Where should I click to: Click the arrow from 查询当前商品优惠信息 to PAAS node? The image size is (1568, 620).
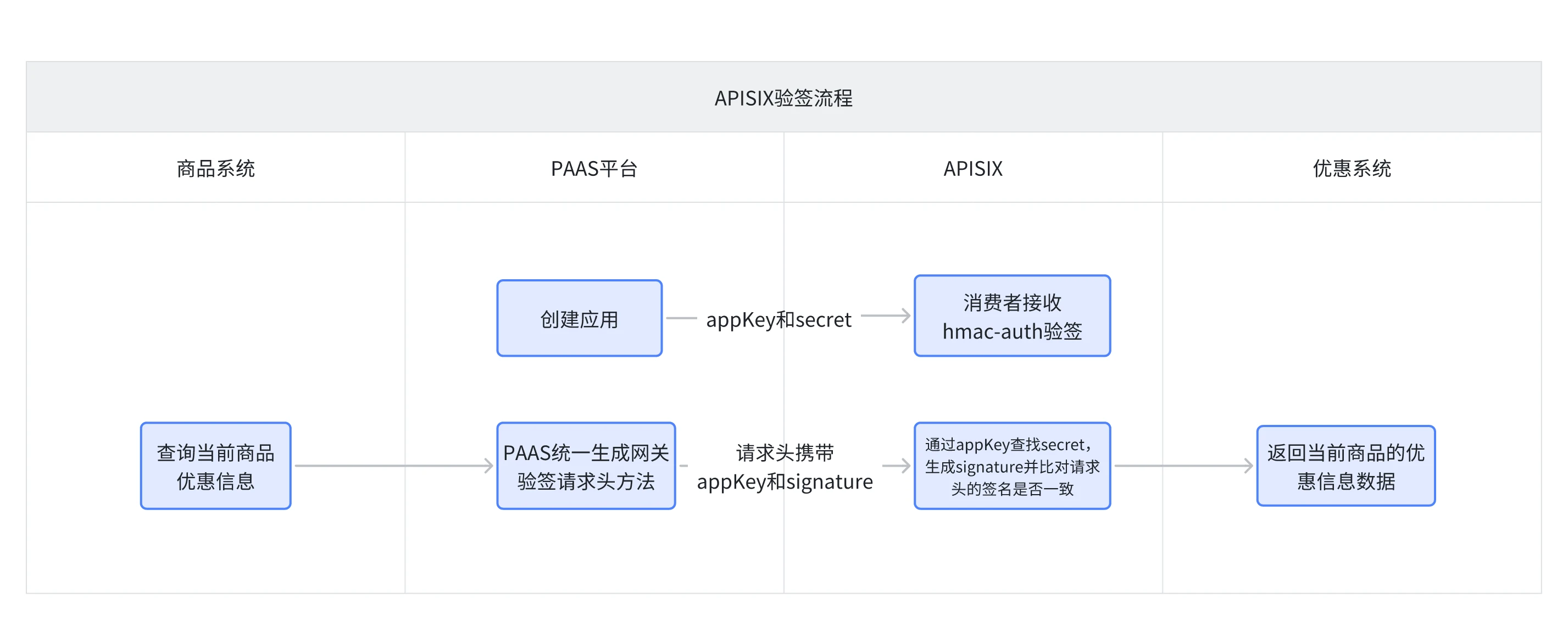pos(393,466)
